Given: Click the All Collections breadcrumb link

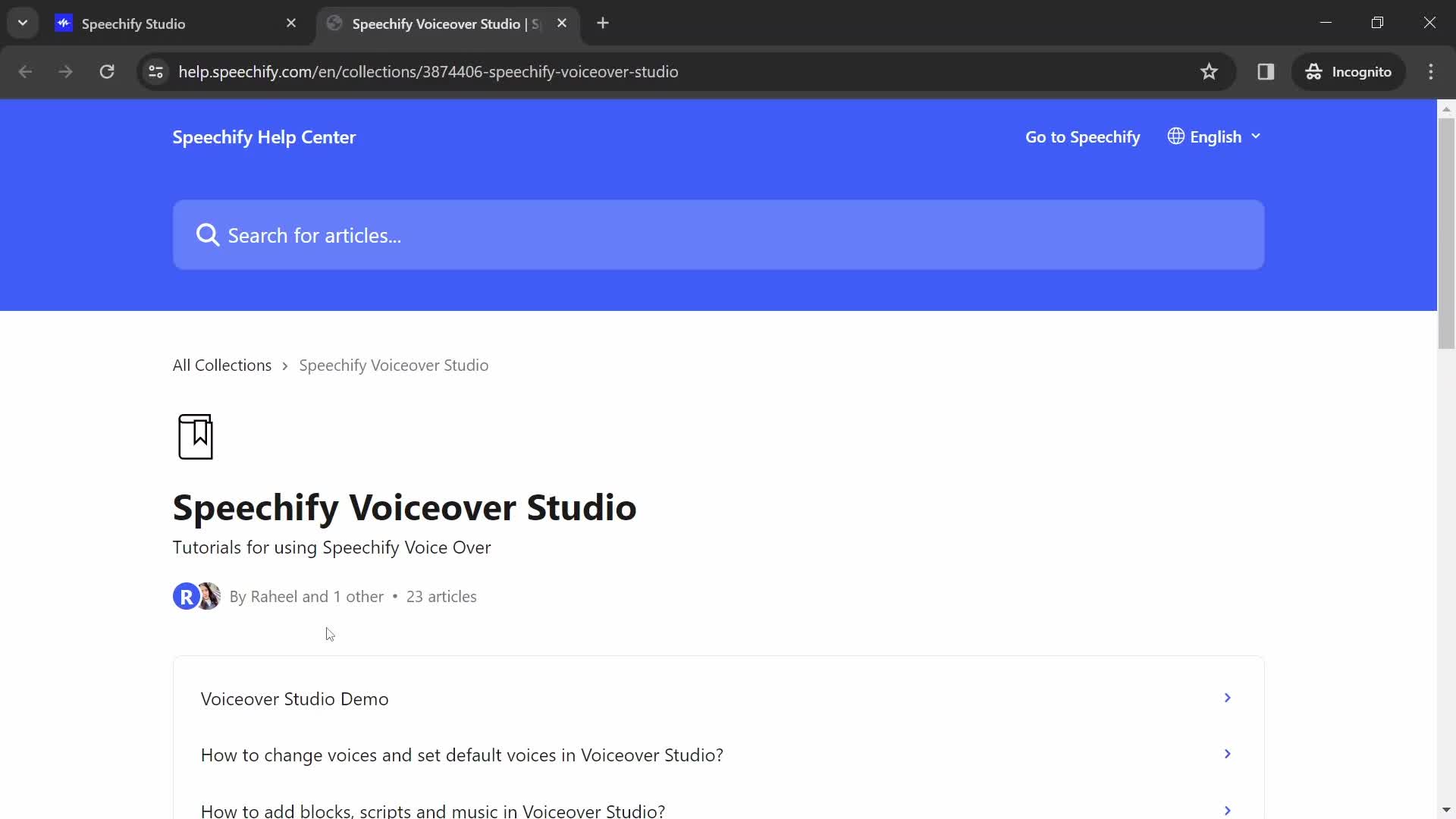Looking at the screenshot, I should click(222, 364).
